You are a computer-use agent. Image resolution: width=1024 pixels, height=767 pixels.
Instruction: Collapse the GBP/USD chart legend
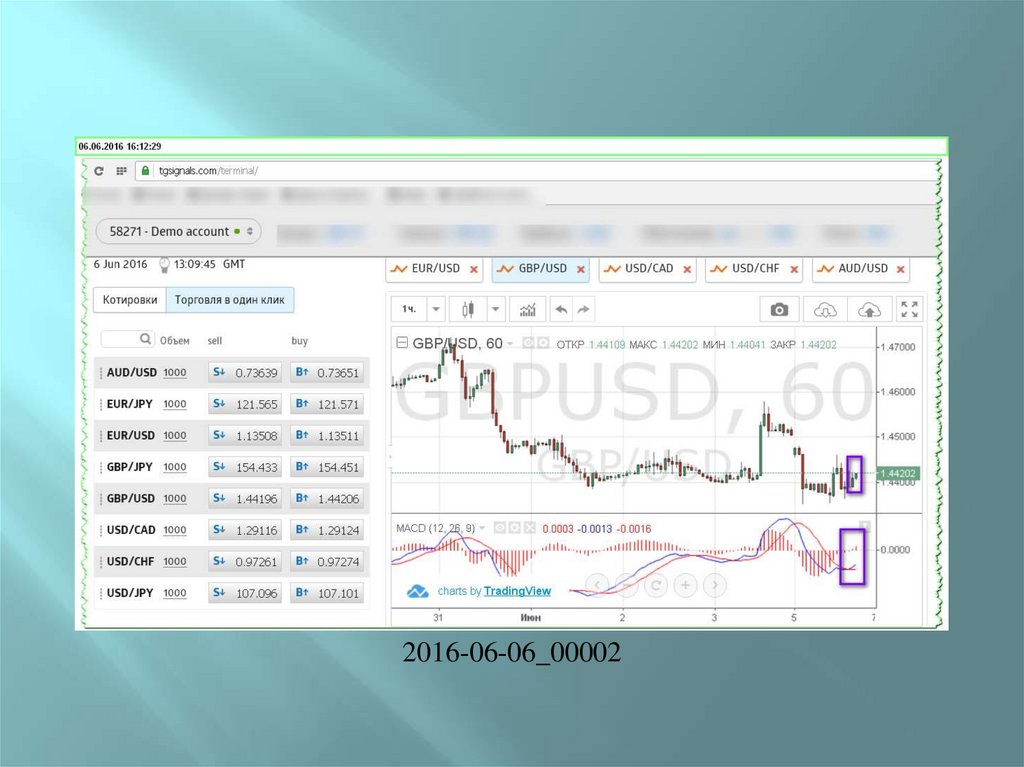pos(402,342)
